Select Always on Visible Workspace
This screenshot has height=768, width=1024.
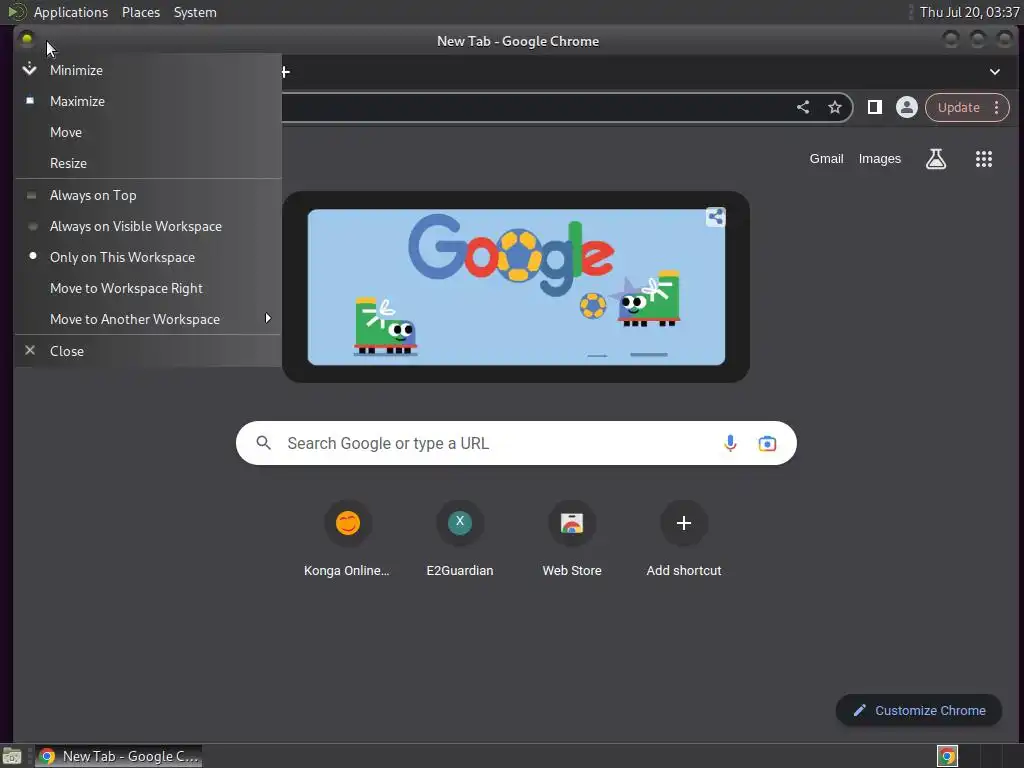[x=148, y=226]
